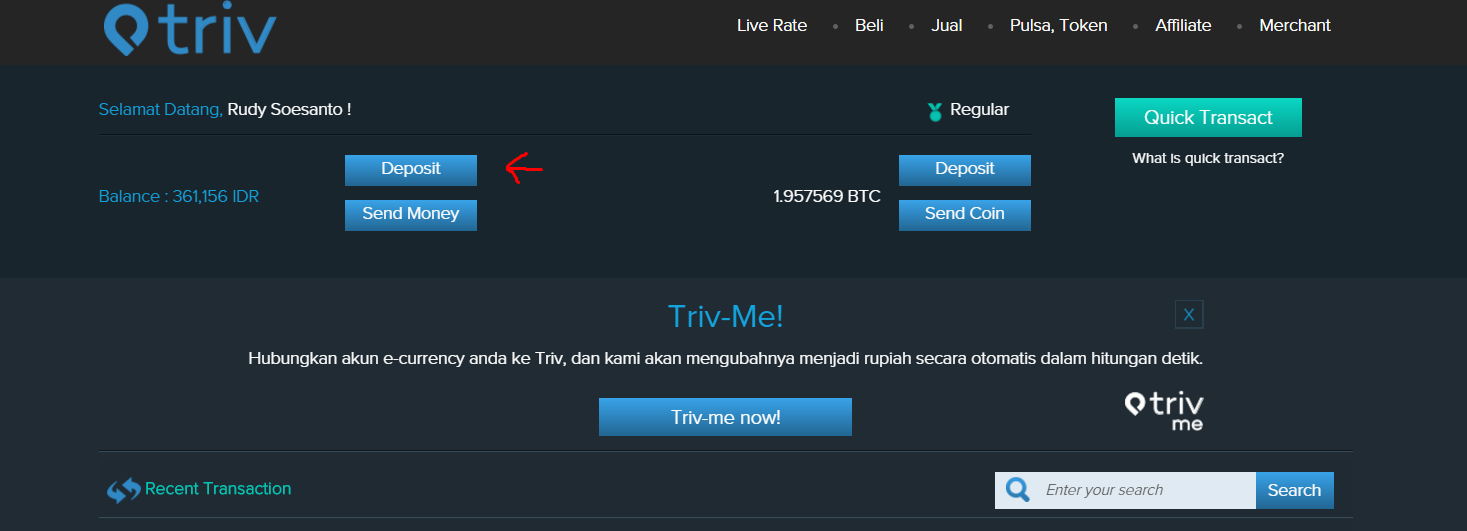Image resolution: width=1467 pixels, height=531 pixels.
Task: Open the Merchant menu item
Action: [1295, 25]
